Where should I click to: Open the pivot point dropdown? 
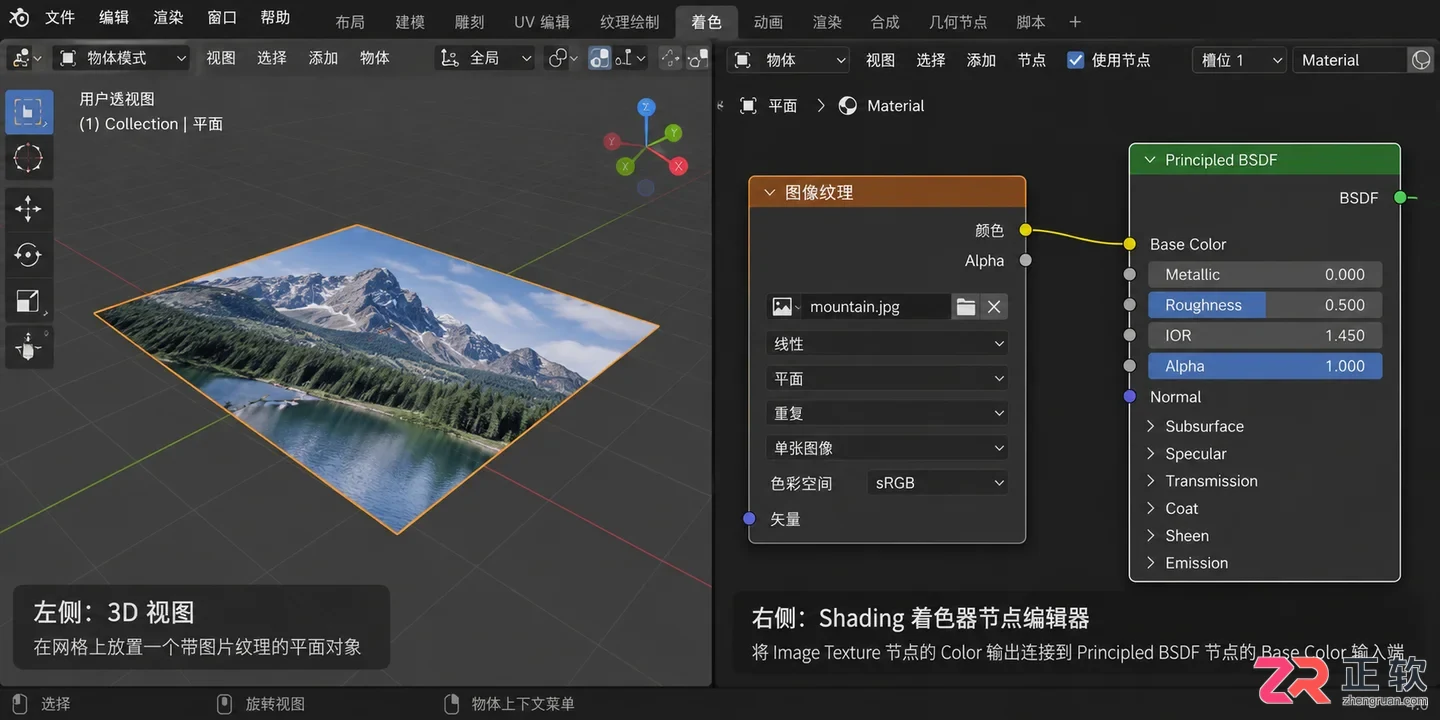tap(563, 58)
